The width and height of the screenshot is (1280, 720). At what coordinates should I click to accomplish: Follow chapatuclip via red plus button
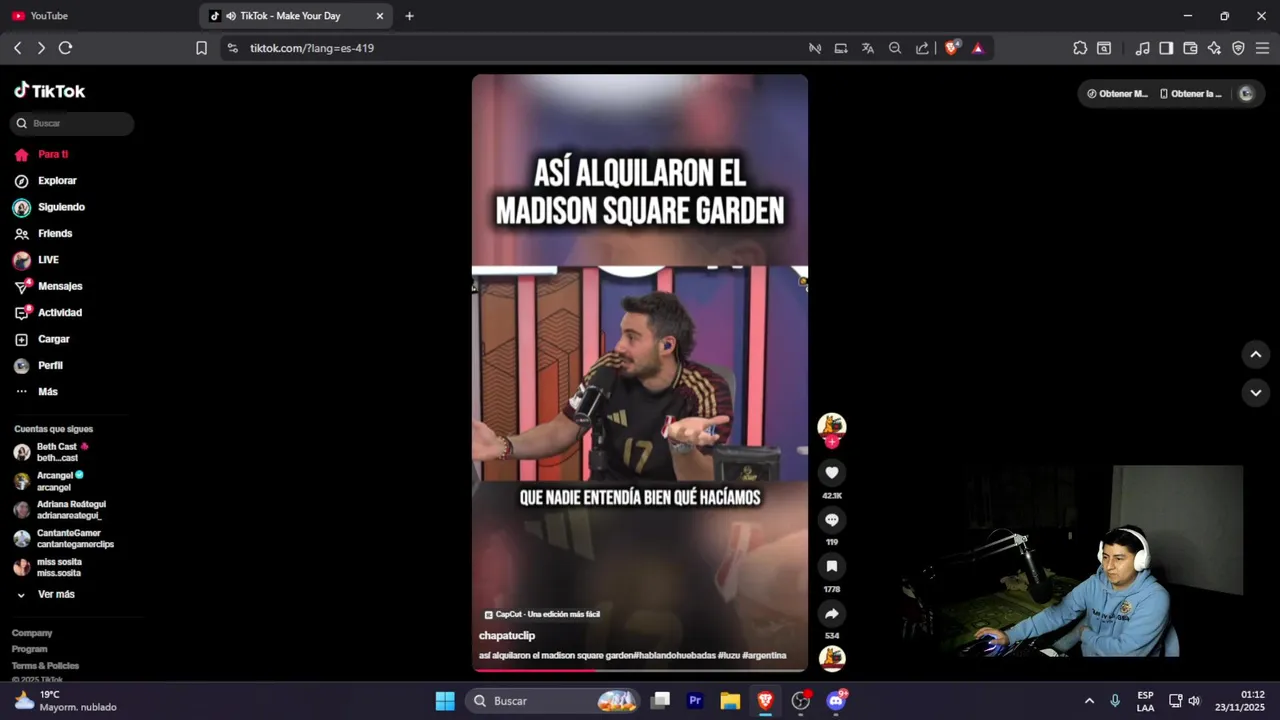(832, 442)
